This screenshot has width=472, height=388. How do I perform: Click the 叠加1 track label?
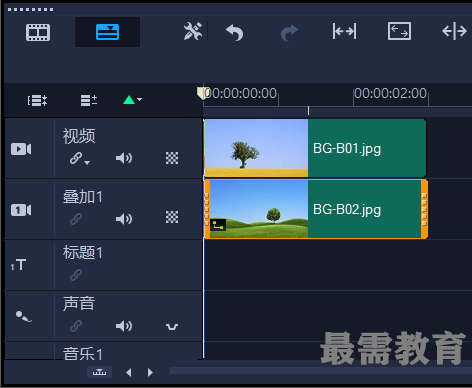[x=83, y=197]
